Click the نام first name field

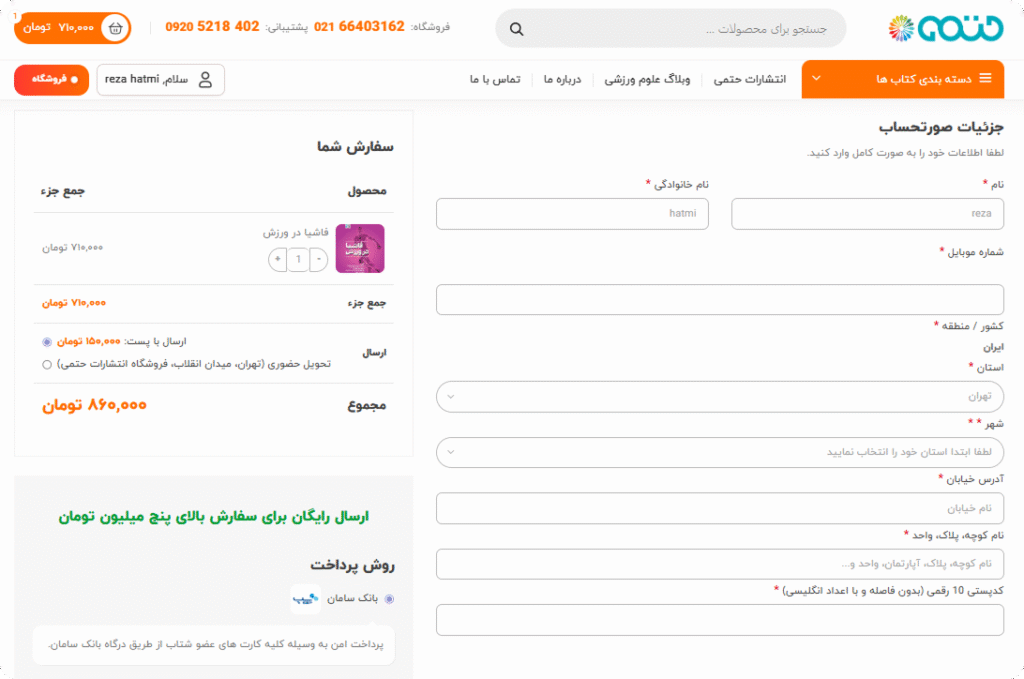tap(867, 214)
